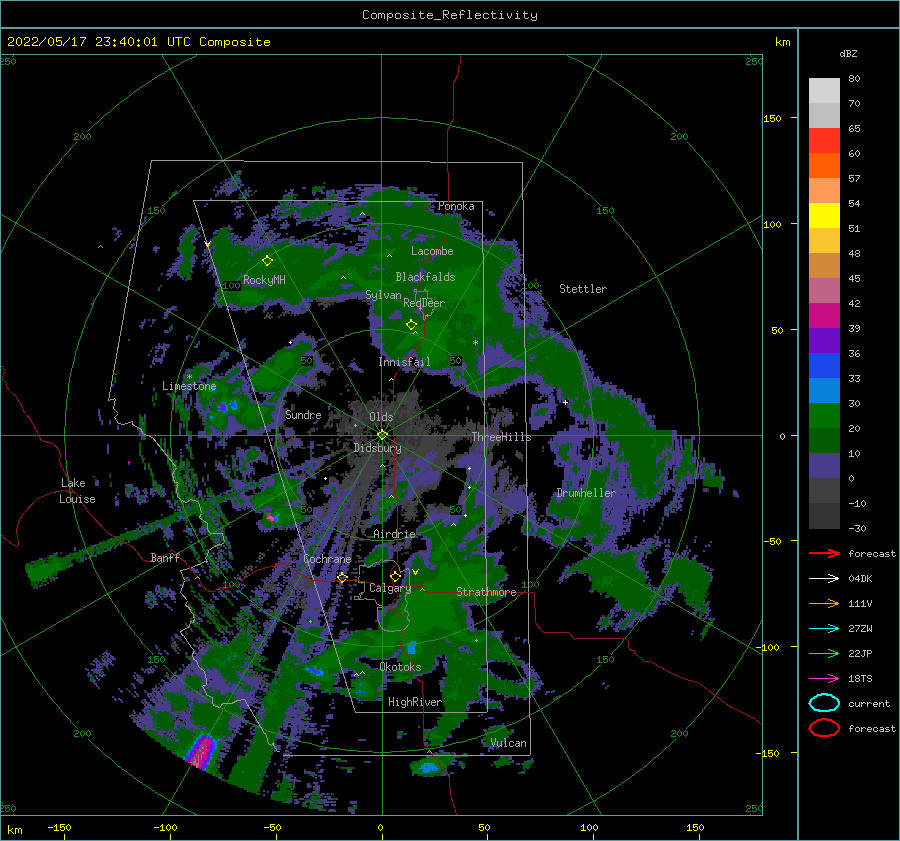Click the Innisfail city label
This screenshot has width=900, height=841.
pyautogui.click(x=404, y=362)
